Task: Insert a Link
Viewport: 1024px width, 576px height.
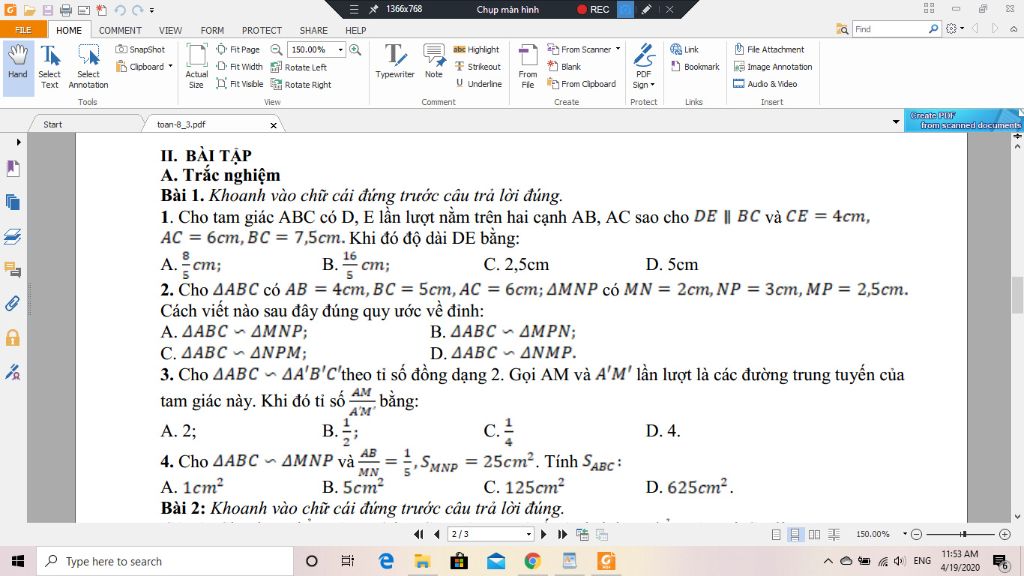Action: (x=684, y=50)
